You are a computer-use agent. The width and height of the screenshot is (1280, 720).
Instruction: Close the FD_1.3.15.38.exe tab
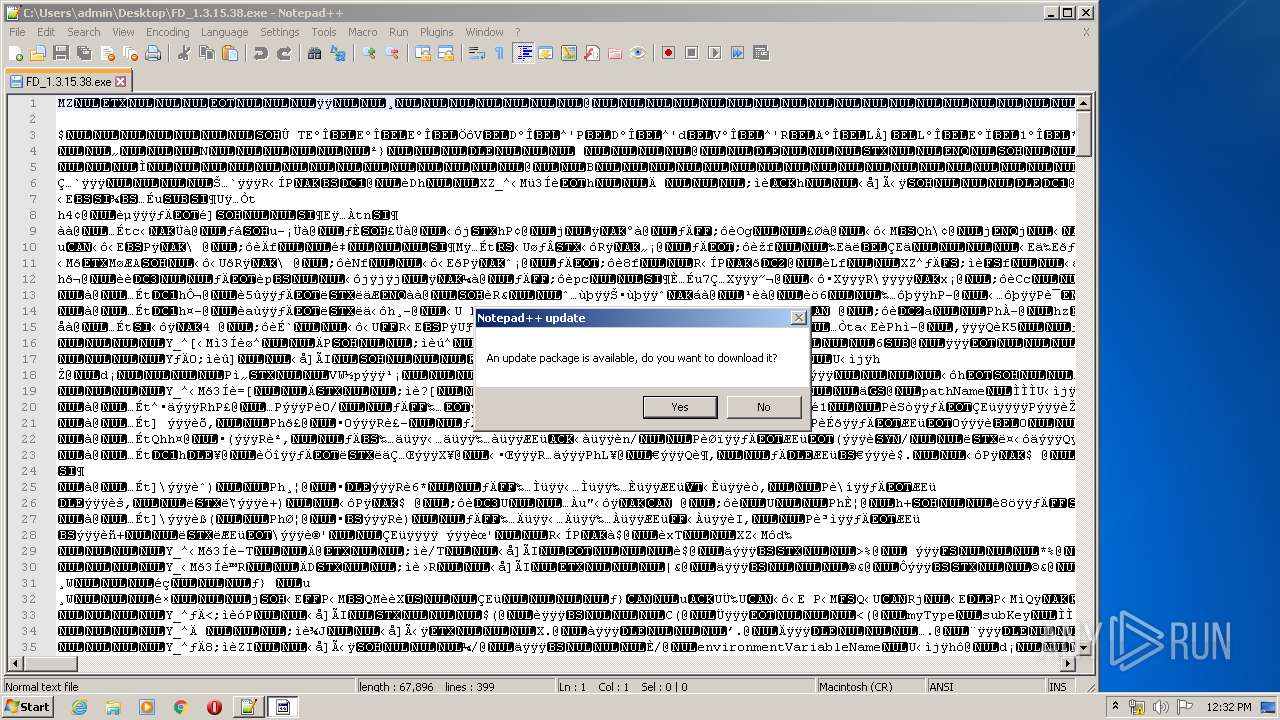[121, 82]
